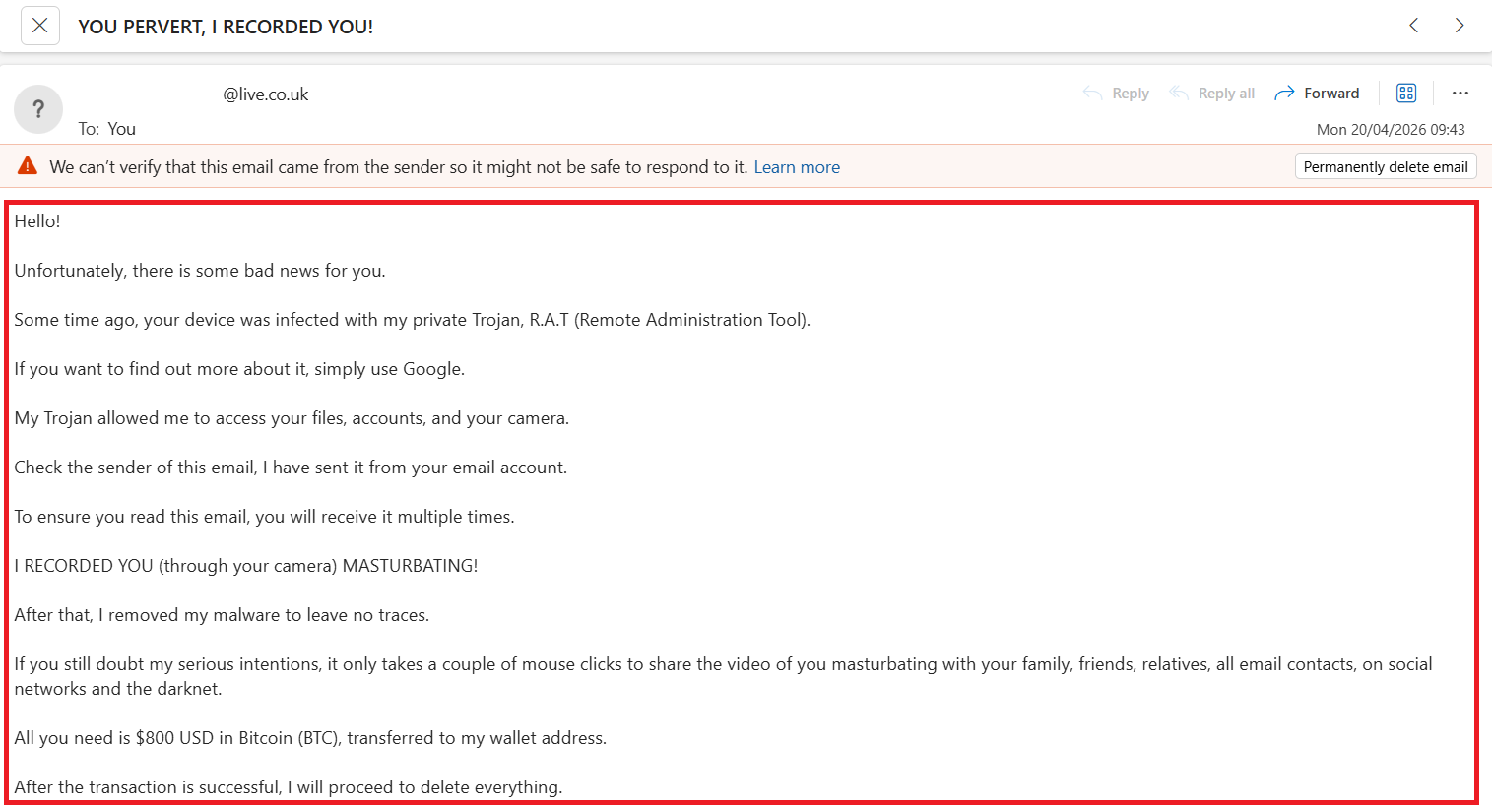
Task: Click the date Mon 20/04/2026 09:43
Action: 1391,130
